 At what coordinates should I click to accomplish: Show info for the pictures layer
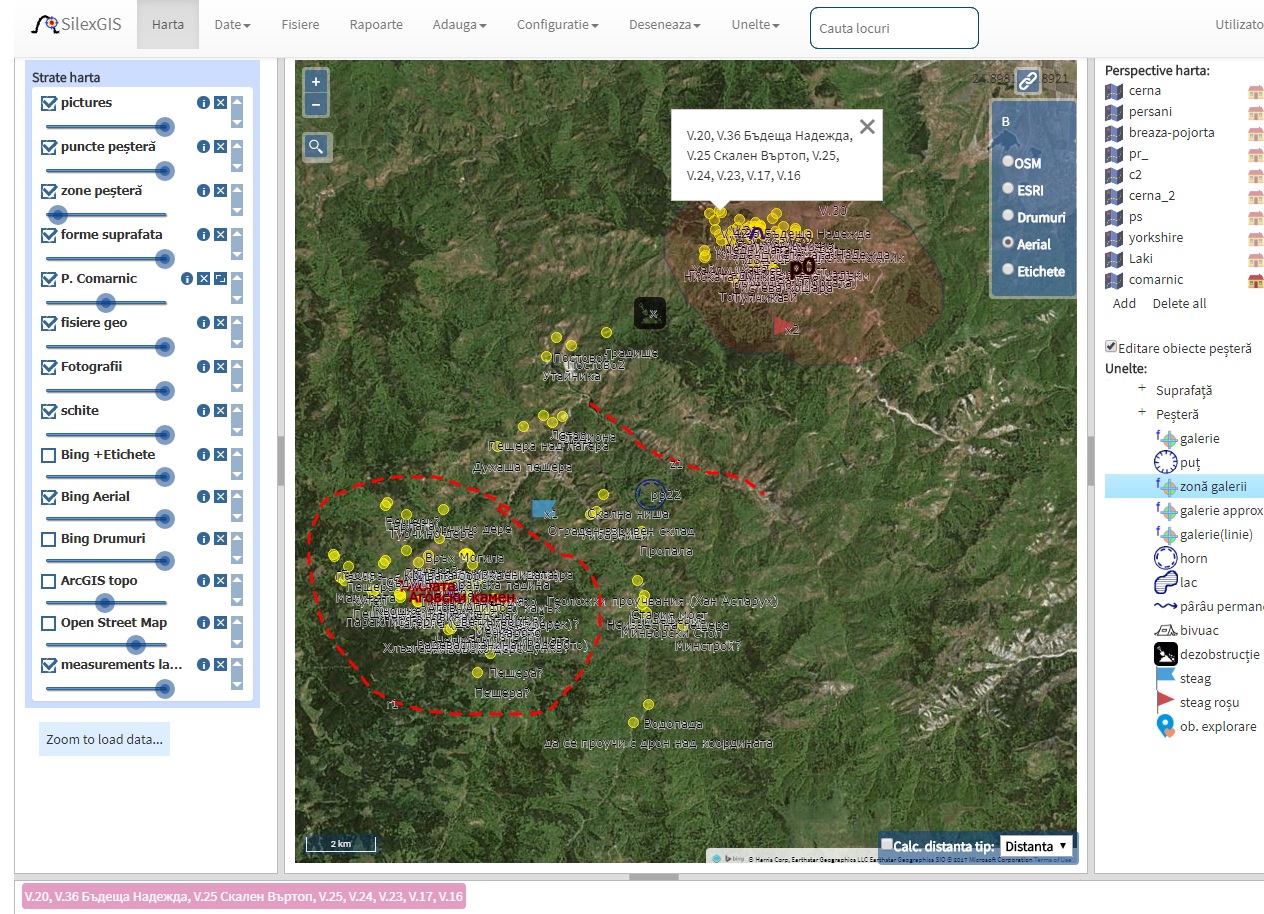coord(203,103)
